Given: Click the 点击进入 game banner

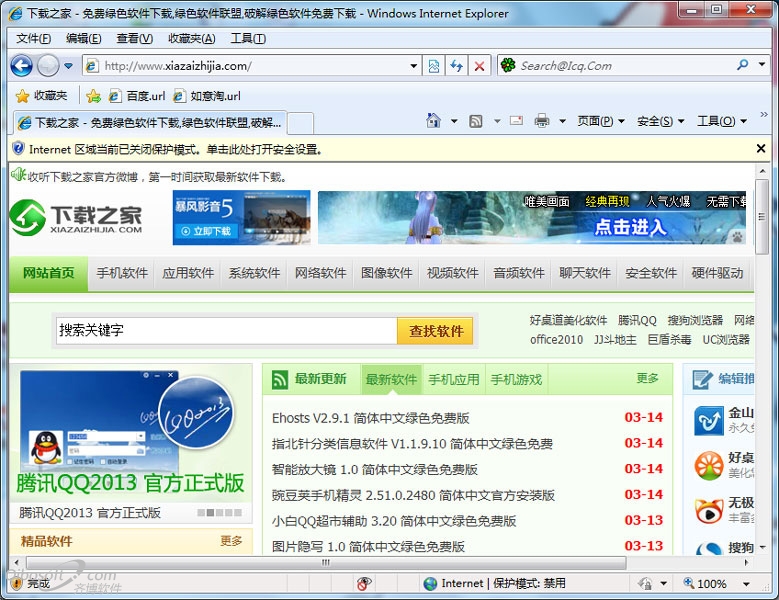Looking at the screenshot, I should (x=532, y=218).
